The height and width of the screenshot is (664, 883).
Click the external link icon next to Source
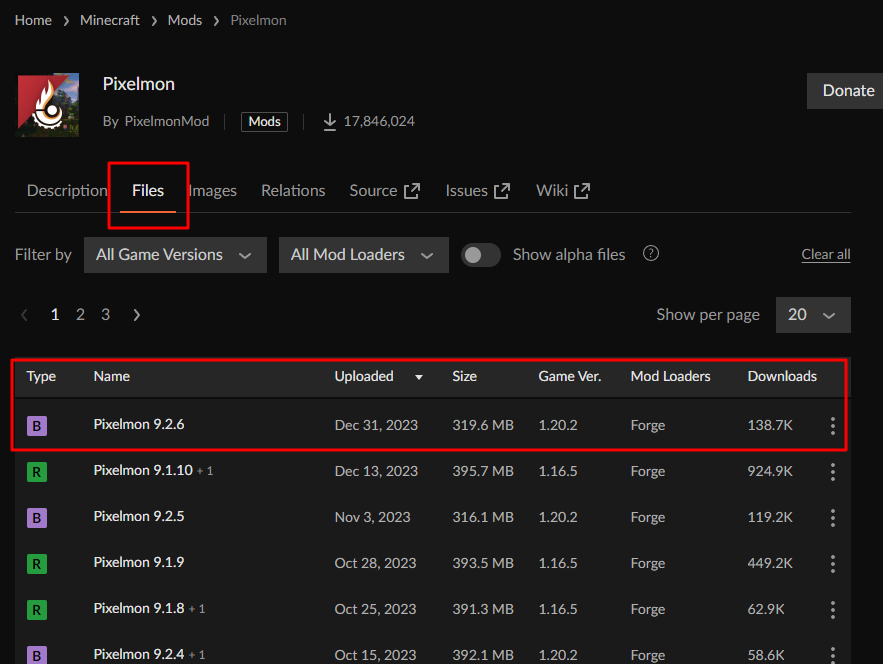pyautogui.click(x=412, y=191)
